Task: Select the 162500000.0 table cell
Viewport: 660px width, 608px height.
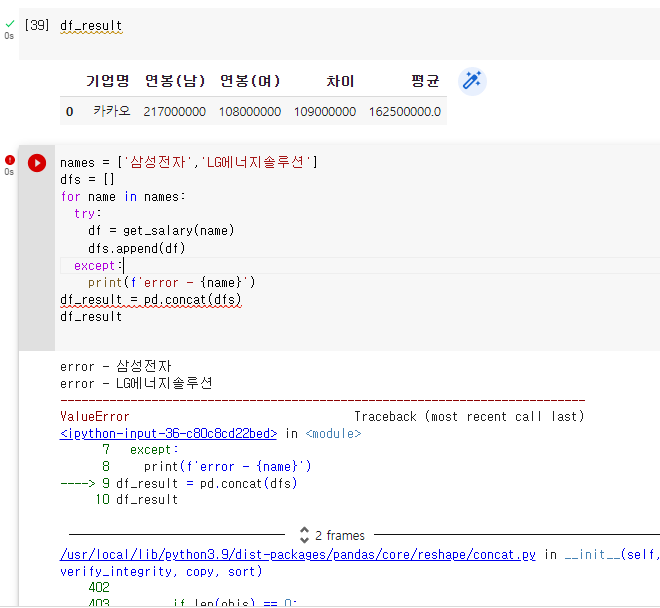Action: point(405,112)
